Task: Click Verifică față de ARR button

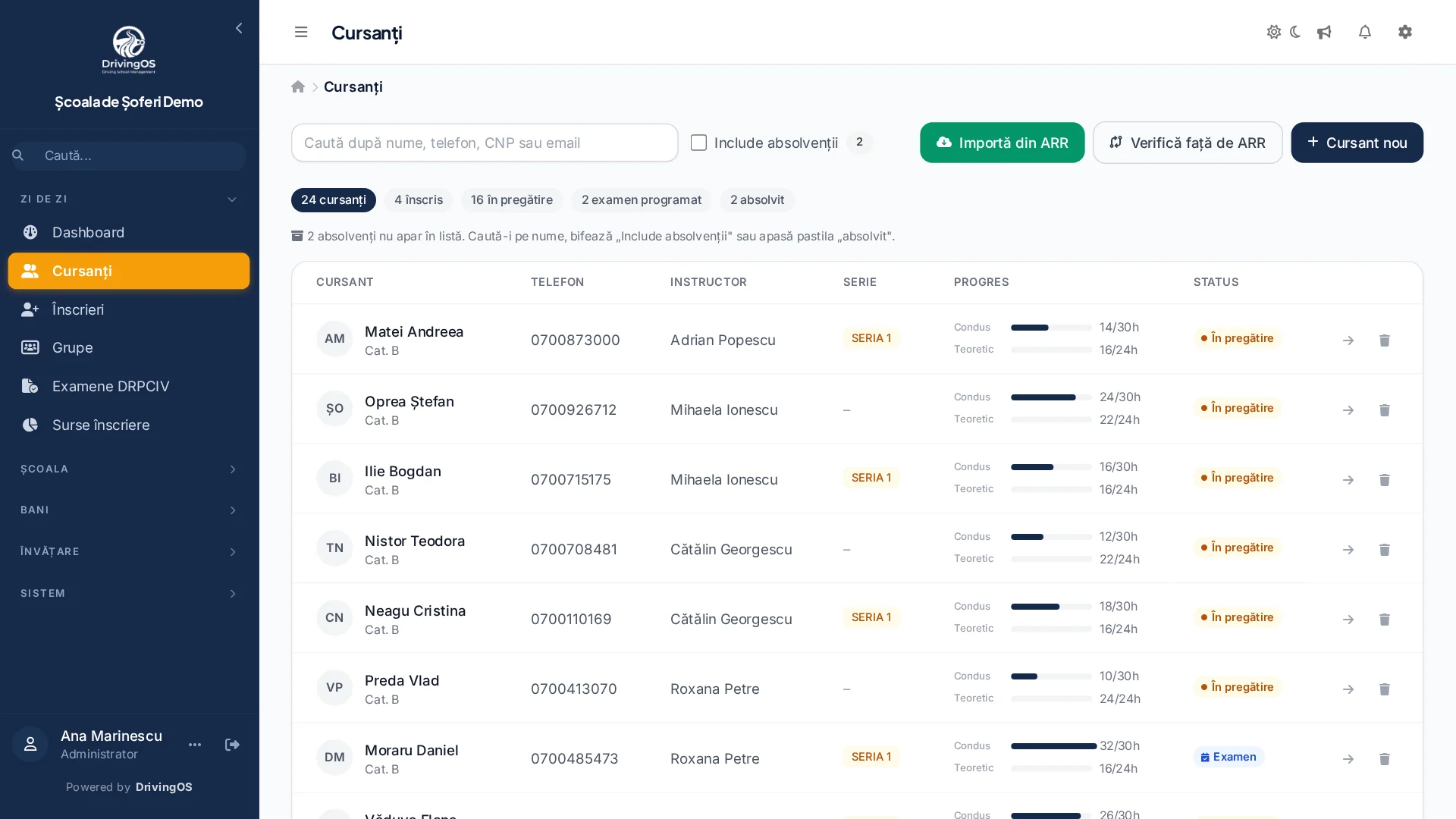Action: pos(1188,143)
